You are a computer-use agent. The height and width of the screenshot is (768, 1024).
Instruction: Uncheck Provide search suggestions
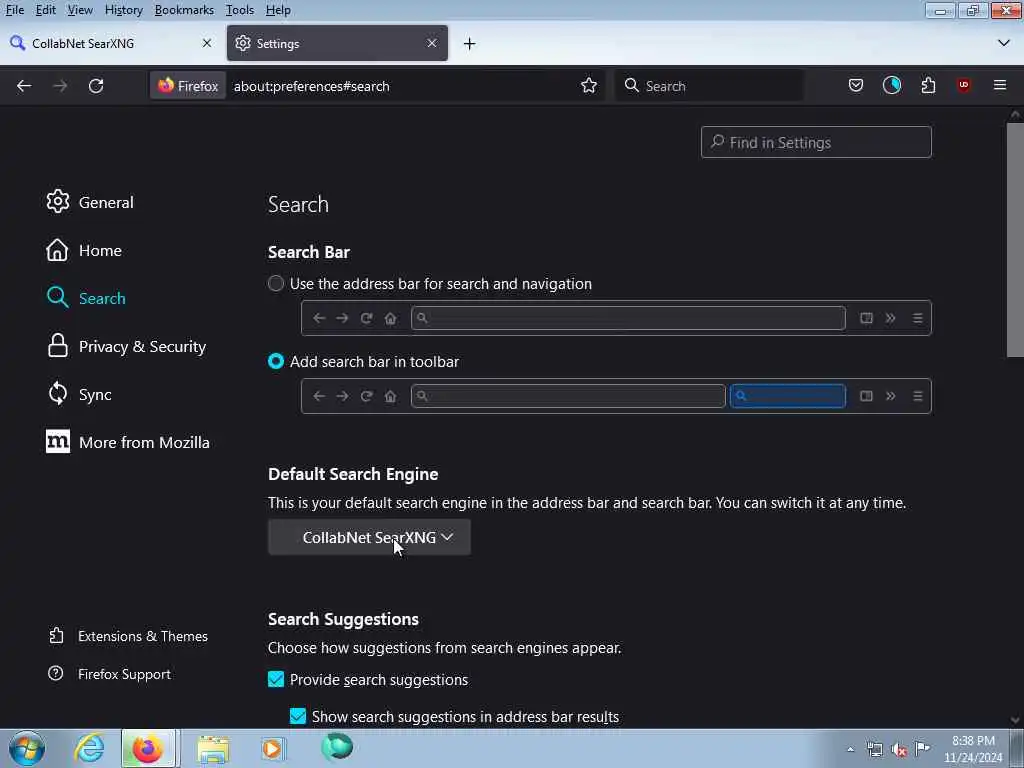click(276, 679)
